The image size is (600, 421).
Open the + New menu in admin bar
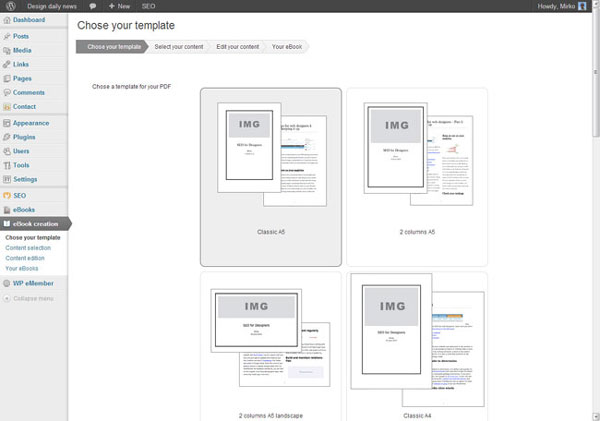point(119,6)
